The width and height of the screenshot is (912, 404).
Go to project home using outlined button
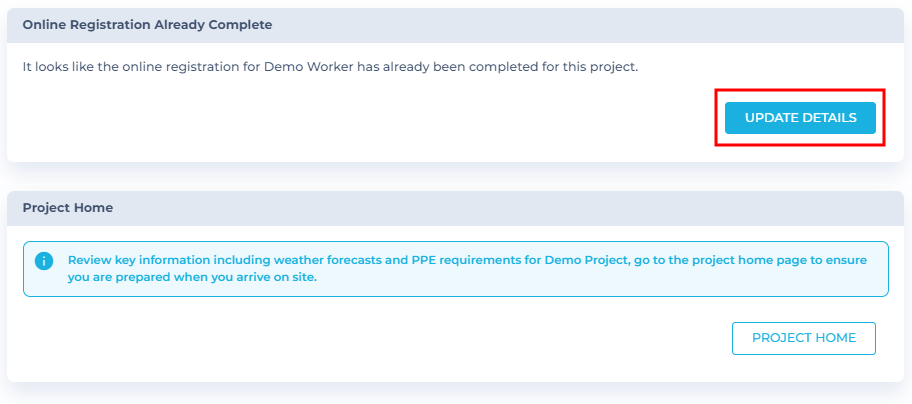click(x=803, y=338)
